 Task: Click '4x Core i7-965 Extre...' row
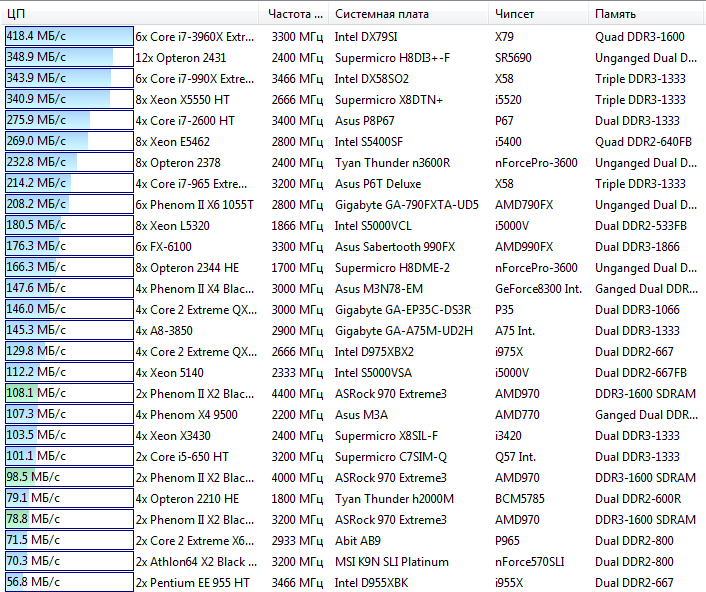[x=191, y=184]
